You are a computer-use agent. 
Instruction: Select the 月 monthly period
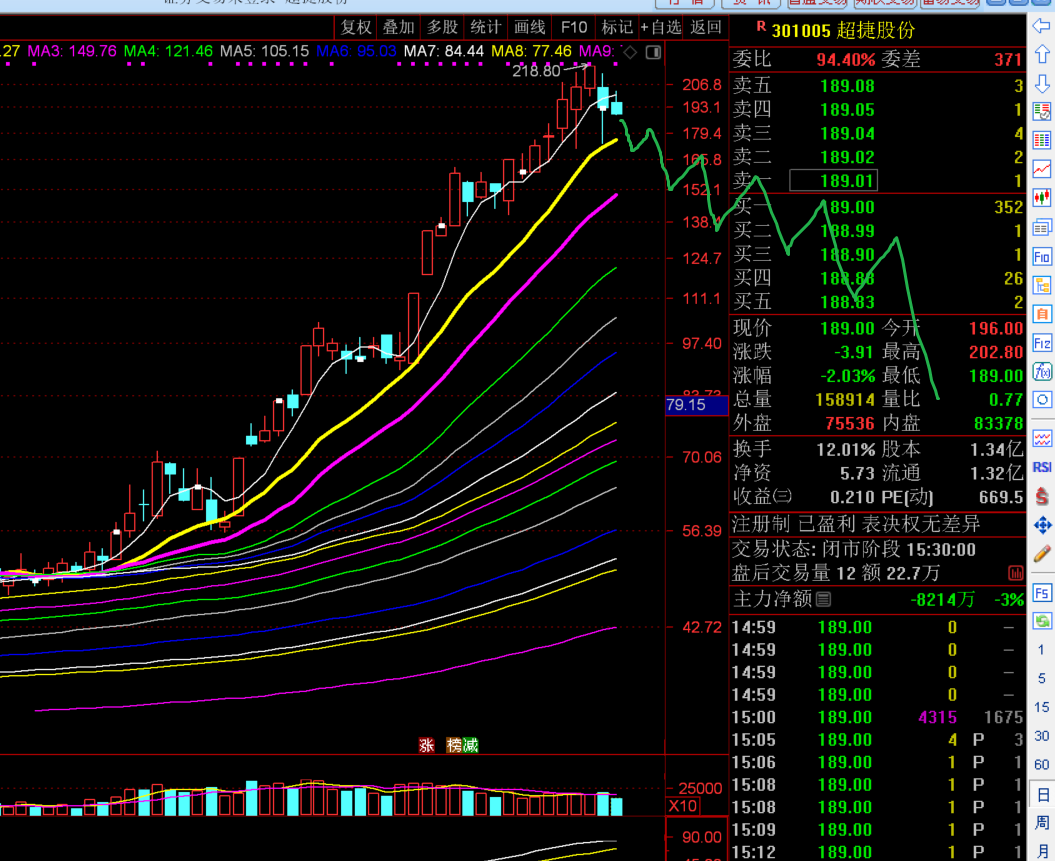tap(1041, 851)
